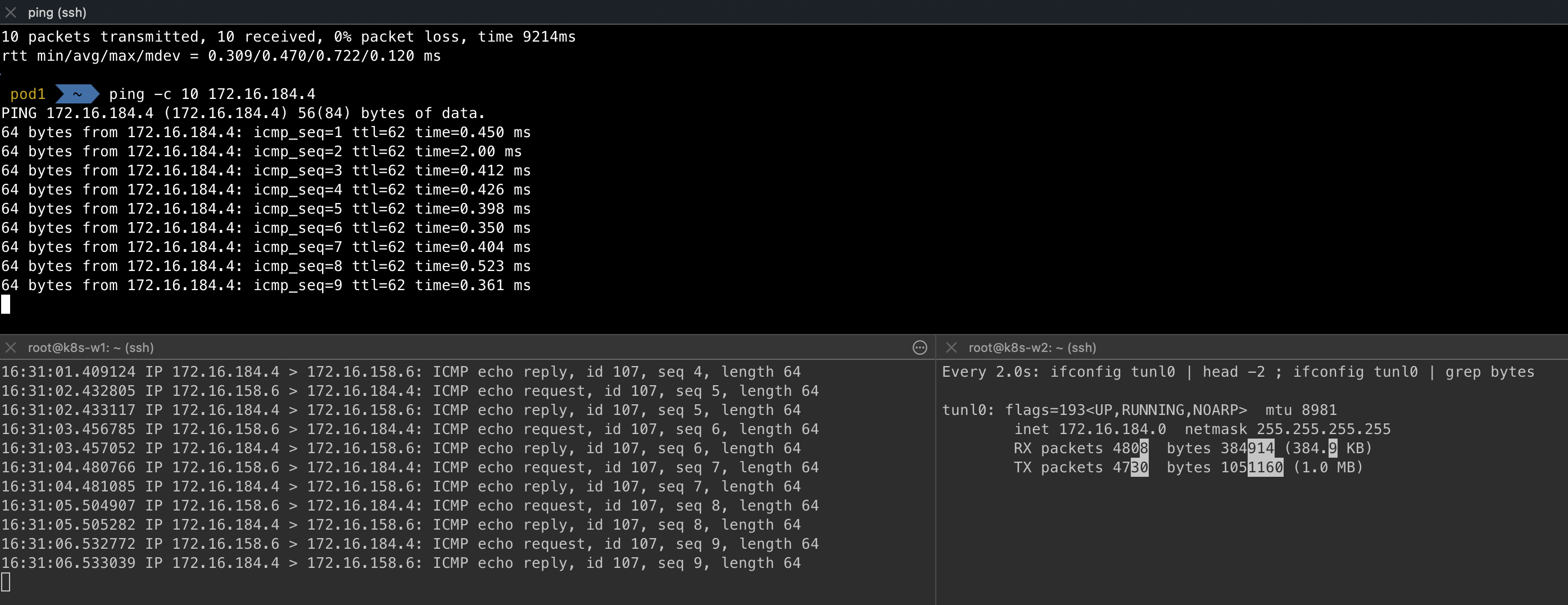Click the rtt min/avg/max/mdev line
1568x605 pixels.
tap(221, 56)
